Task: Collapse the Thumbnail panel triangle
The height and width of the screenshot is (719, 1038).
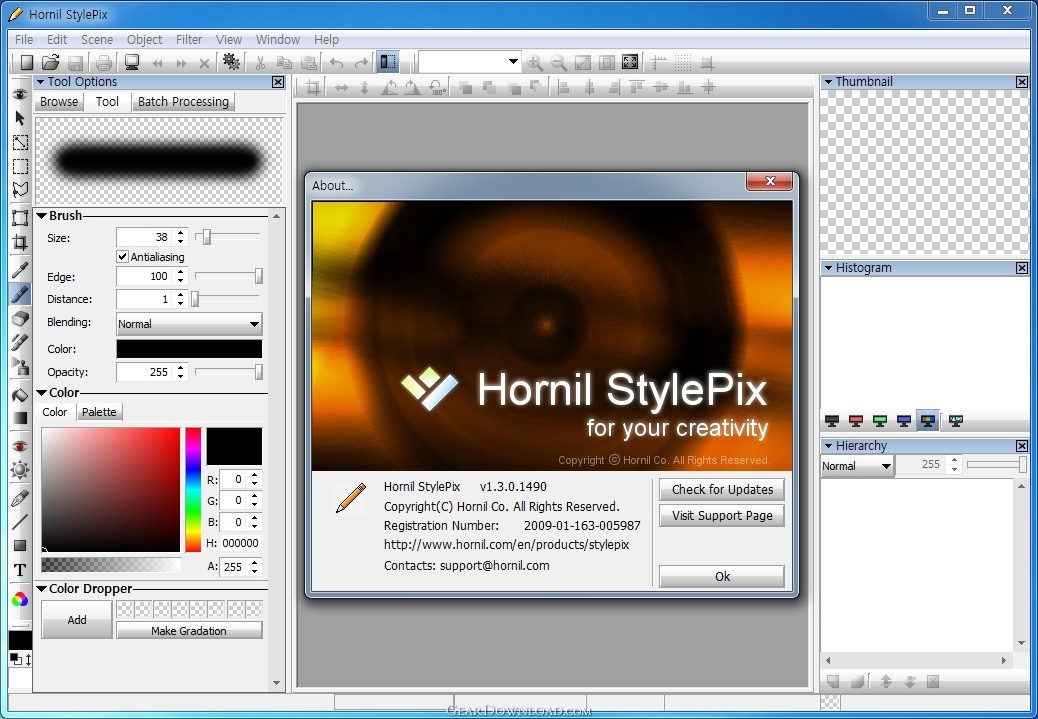Action: point(828,82)
